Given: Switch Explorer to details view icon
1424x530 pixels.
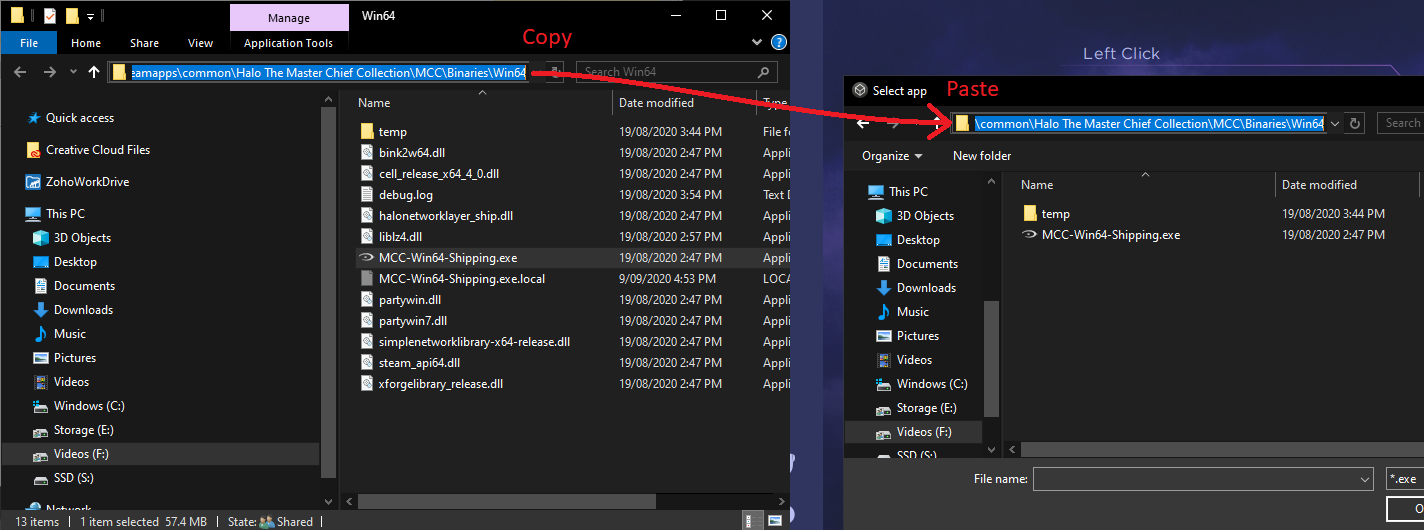Looking at the screenshot, I should click(751, 521).
